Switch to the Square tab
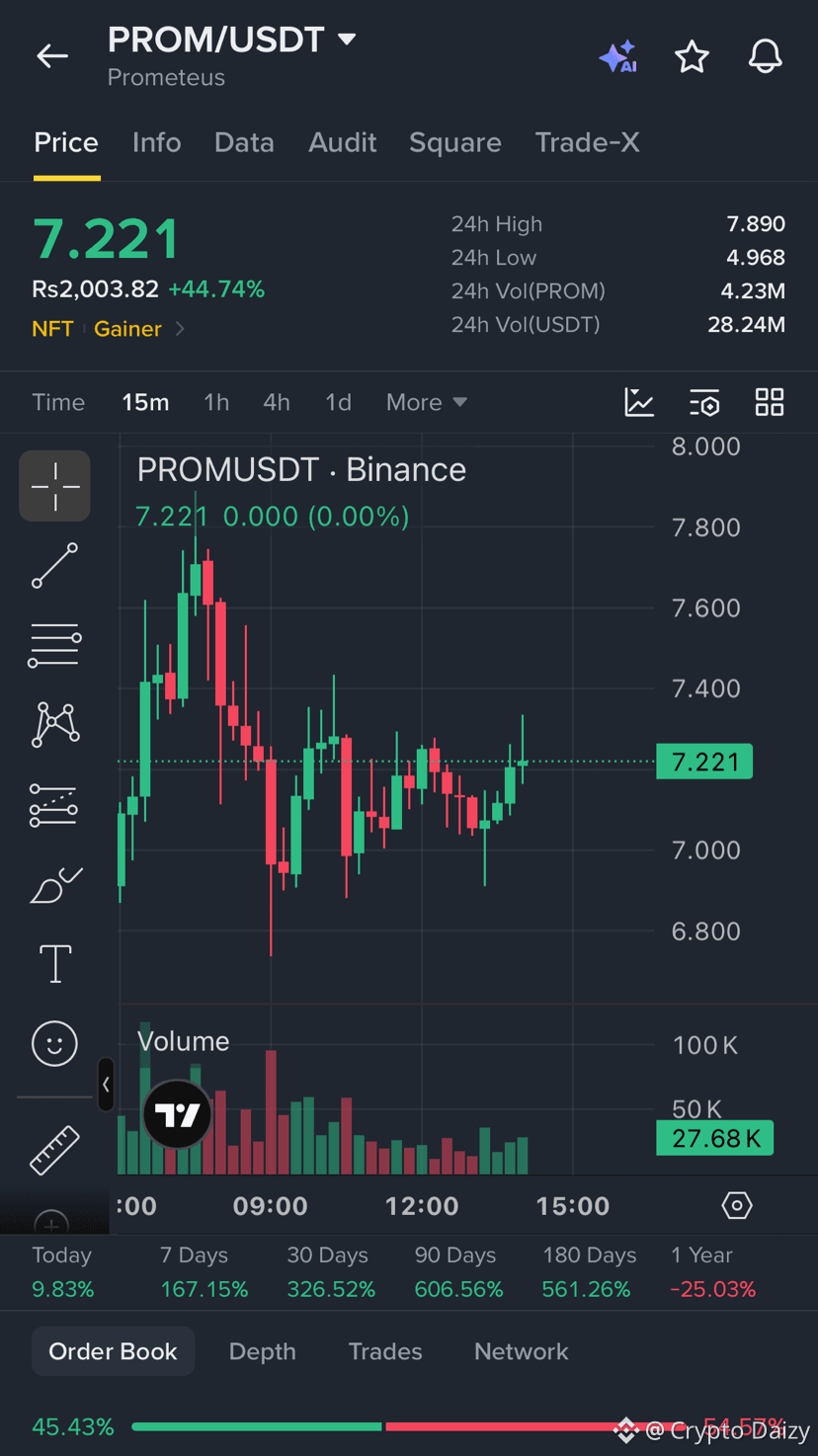Image resolution: width=818 pixels, height=1456 pixels. [454, 142]
